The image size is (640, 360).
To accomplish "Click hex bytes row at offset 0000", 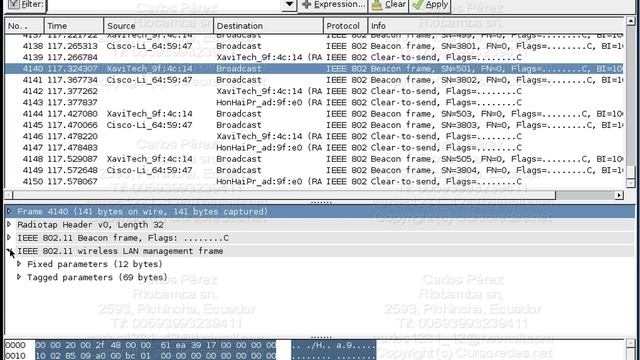I will 156,345.
